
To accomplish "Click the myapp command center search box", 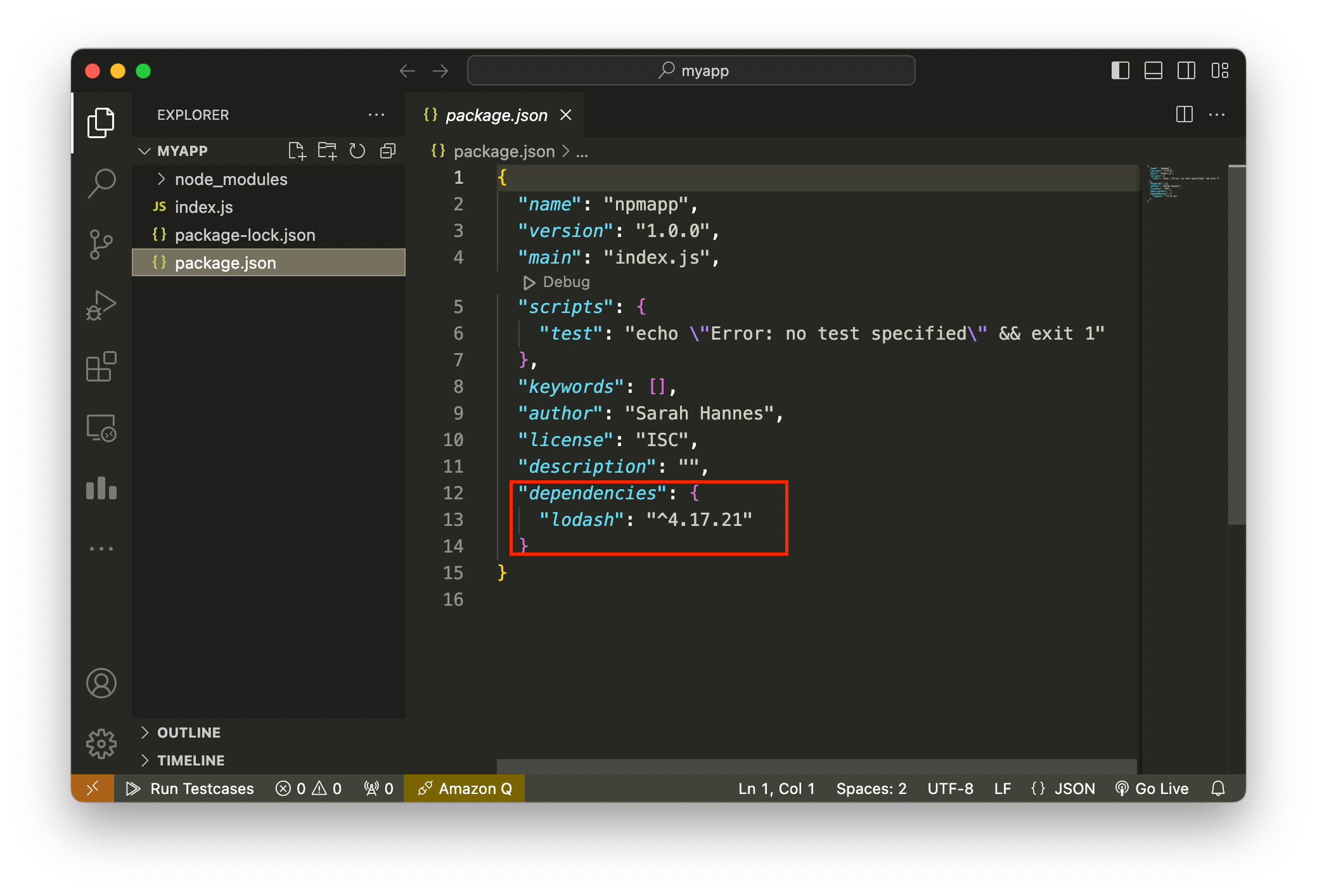I will pos(691,70).
